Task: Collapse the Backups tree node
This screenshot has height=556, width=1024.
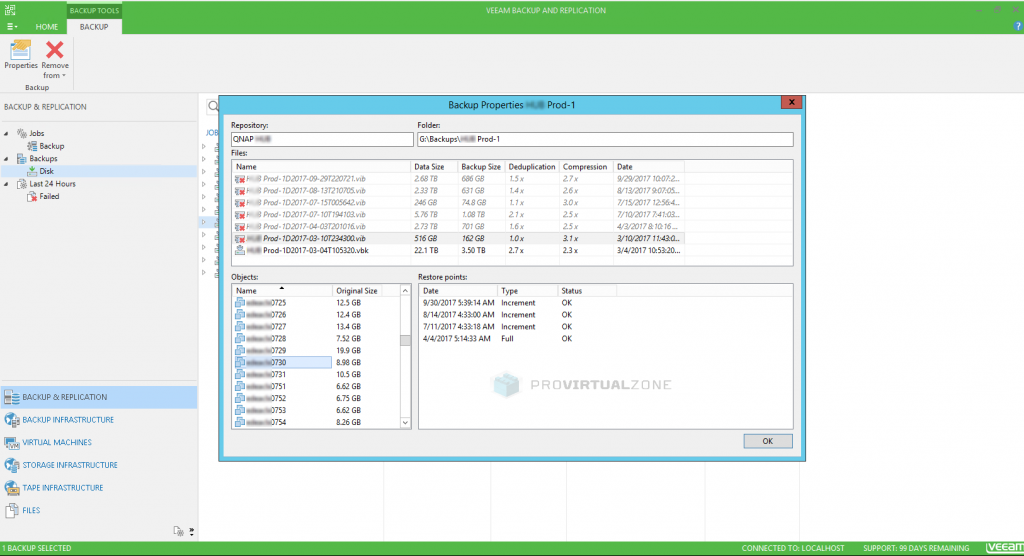Action: tap(7, 159)
